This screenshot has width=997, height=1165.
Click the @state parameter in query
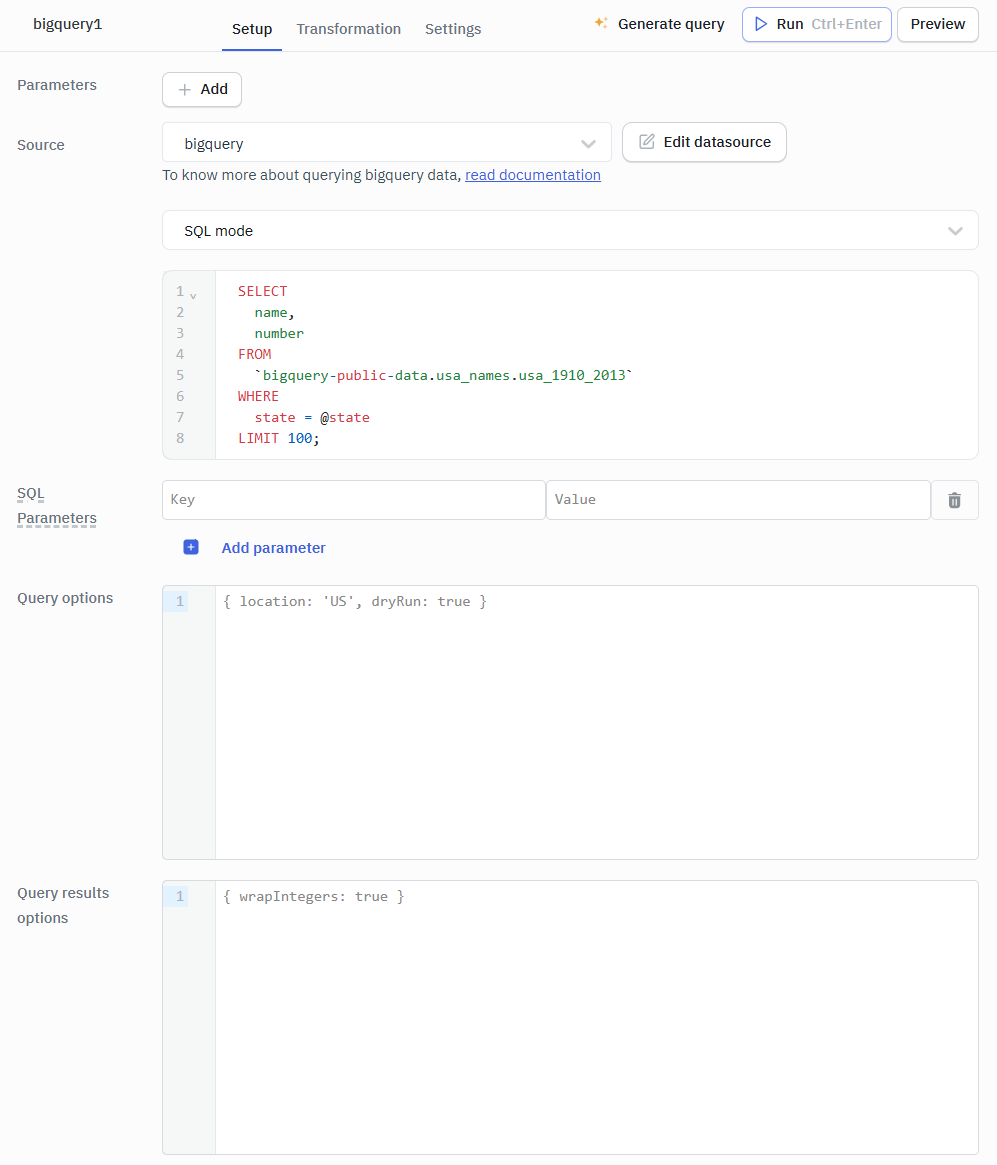(345, 418)
